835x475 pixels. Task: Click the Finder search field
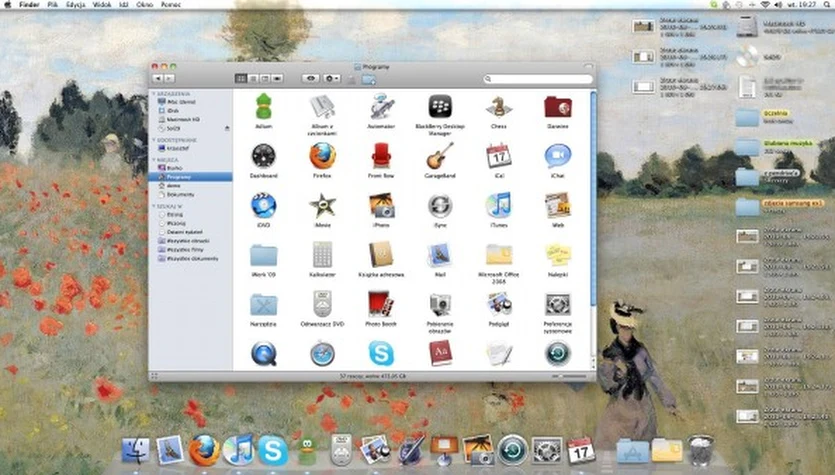coord(535,78)
